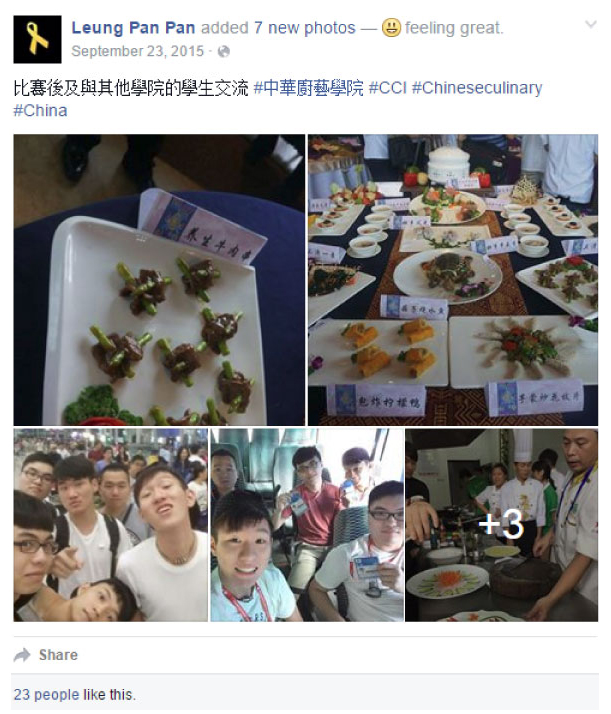Click the public globe privacy icon

point(224,51)
